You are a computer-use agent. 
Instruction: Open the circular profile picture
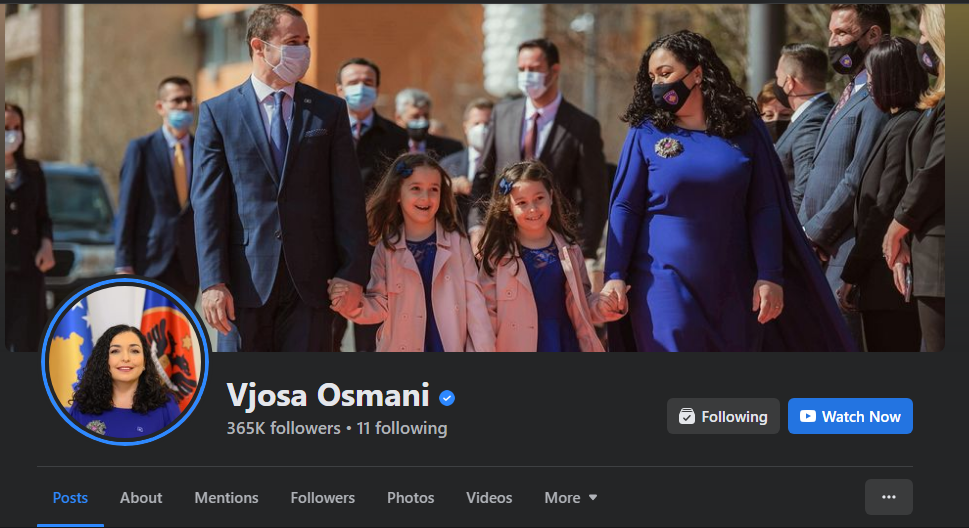125,362
